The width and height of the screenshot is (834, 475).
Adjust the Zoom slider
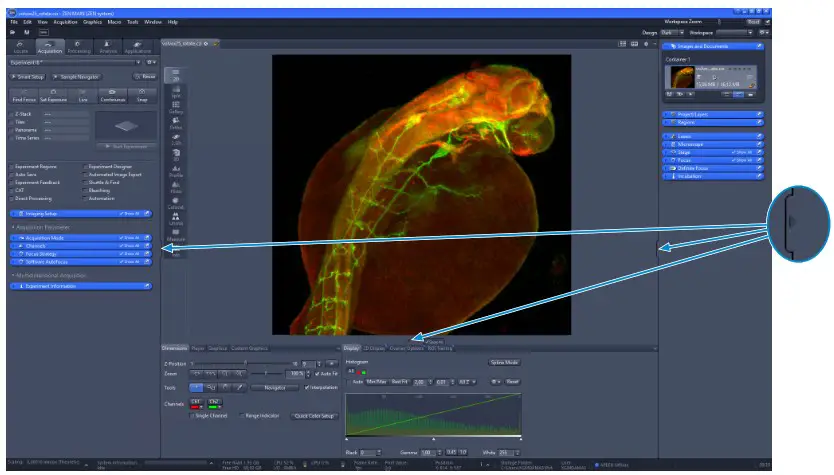[265, 374]
